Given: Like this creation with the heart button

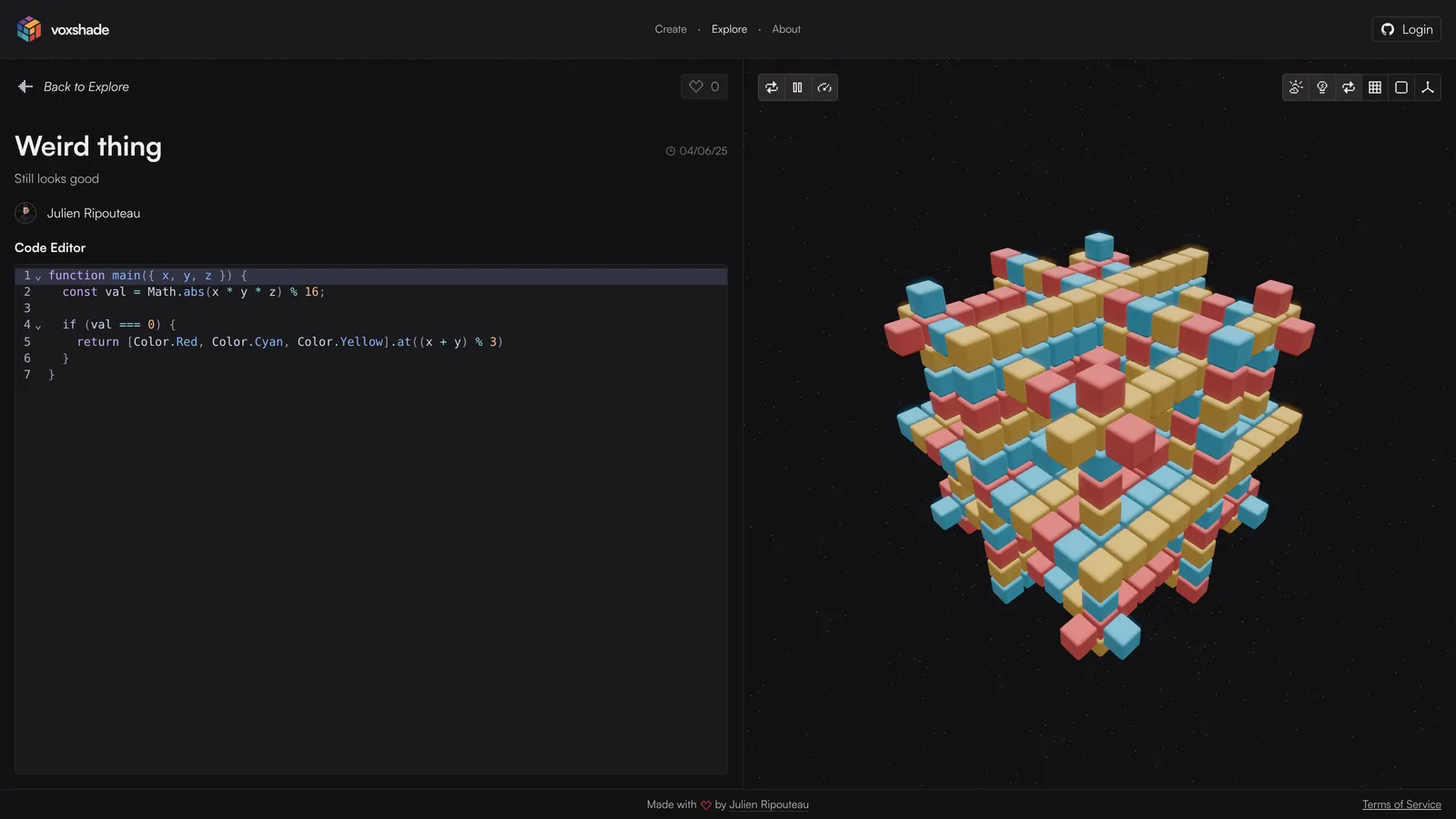Looking at the screenshot, I should 704,86.
